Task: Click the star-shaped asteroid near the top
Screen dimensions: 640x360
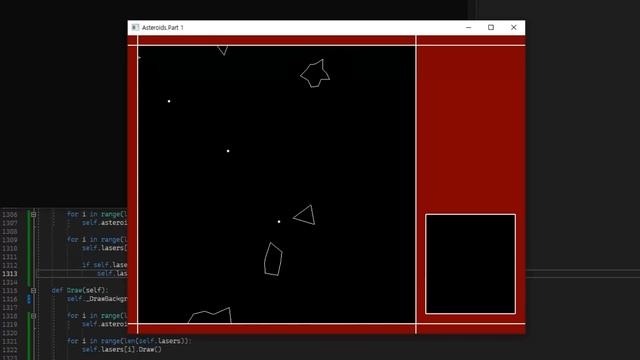Action: point(315,73)
